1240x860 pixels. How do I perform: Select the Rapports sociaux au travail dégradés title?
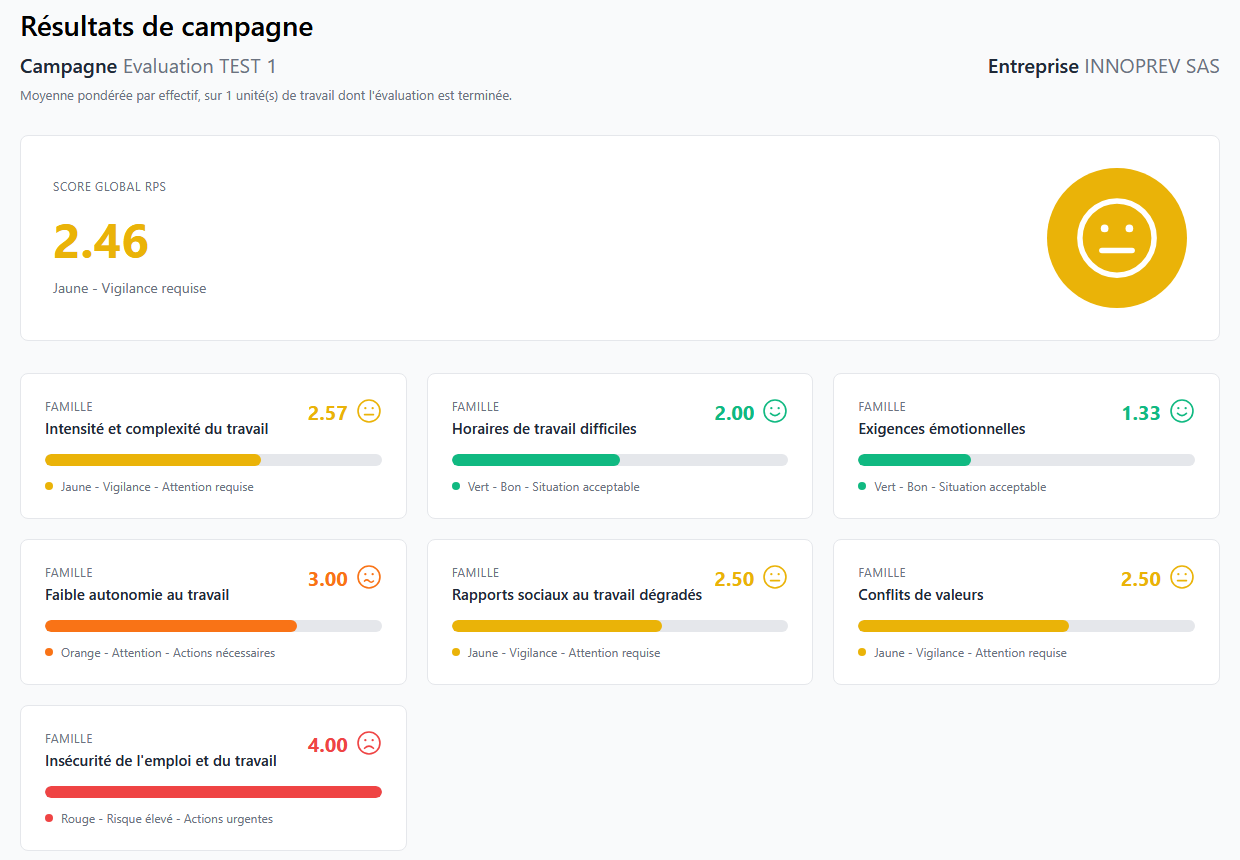577,595
